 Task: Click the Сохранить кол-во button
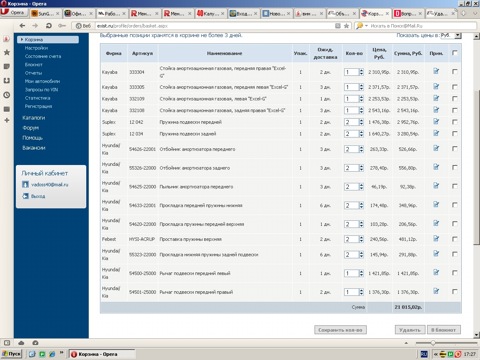click(x=340, y=330)
